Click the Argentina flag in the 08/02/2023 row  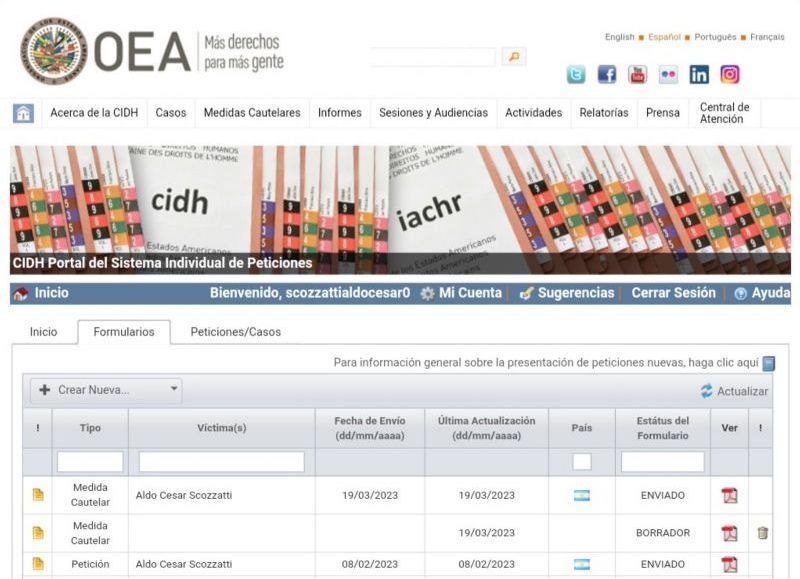click(582, 564)
